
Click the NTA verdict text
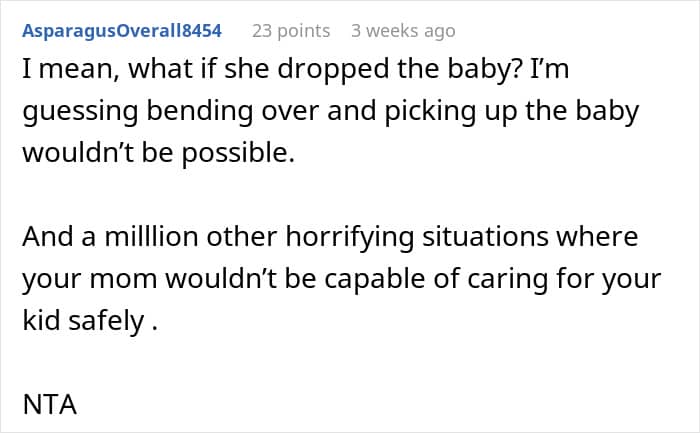click(x=50, y=404)
